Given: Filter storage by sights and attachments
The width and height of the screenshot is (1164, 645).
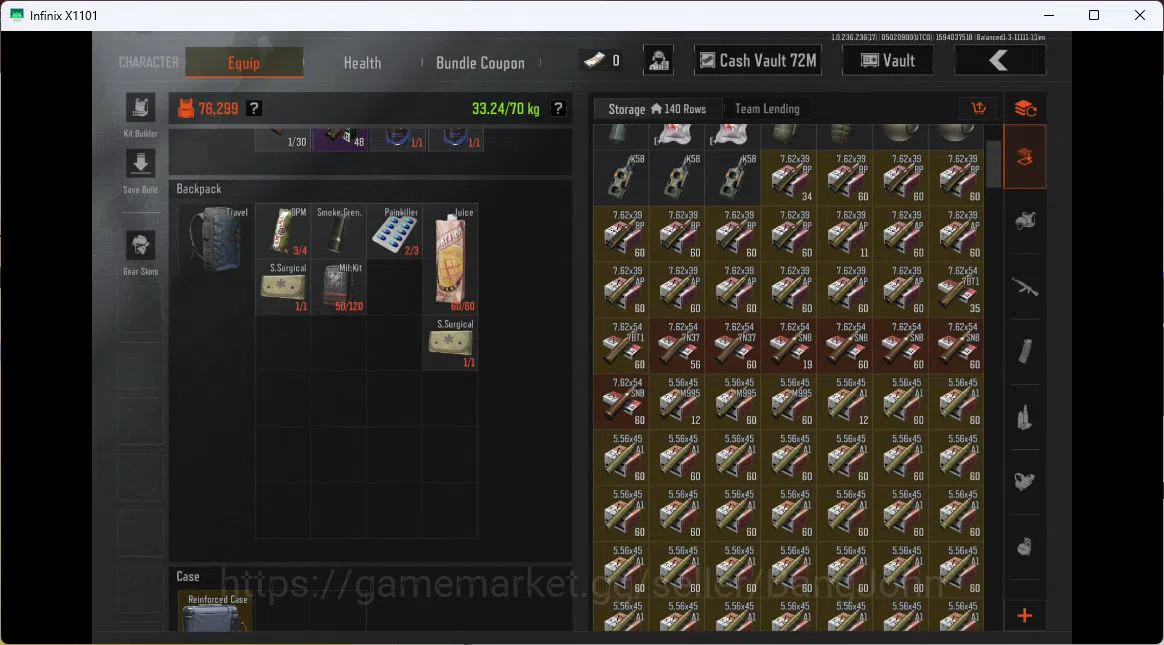Looking at the screenshot, I should pos(1025,482).
